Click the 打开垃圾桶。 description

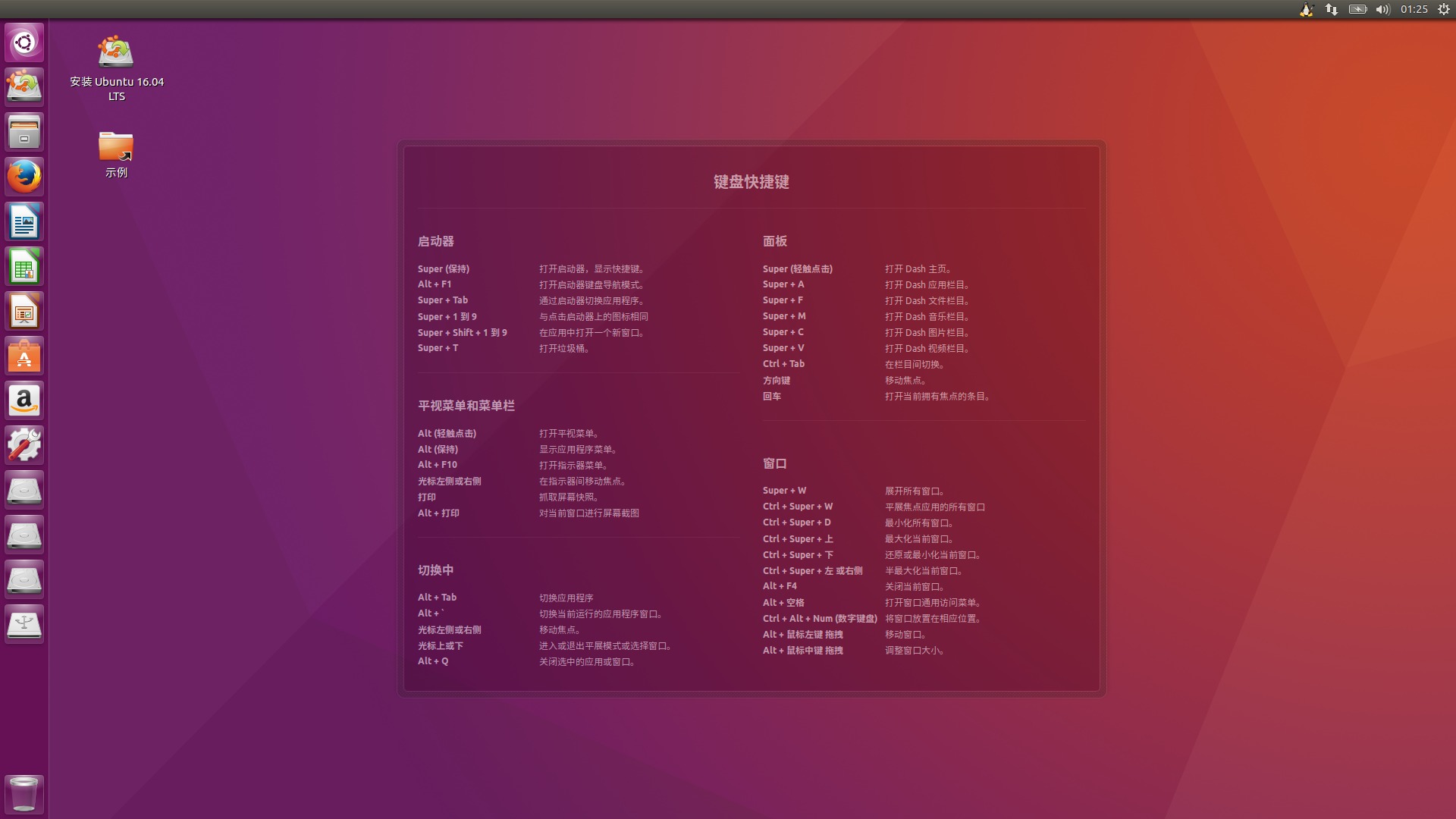coord(565,349)
